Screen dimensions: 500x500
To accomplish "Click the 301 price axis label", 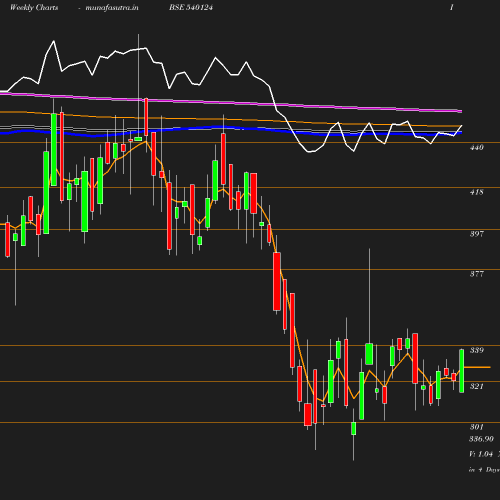I will [x=476, y=427].
